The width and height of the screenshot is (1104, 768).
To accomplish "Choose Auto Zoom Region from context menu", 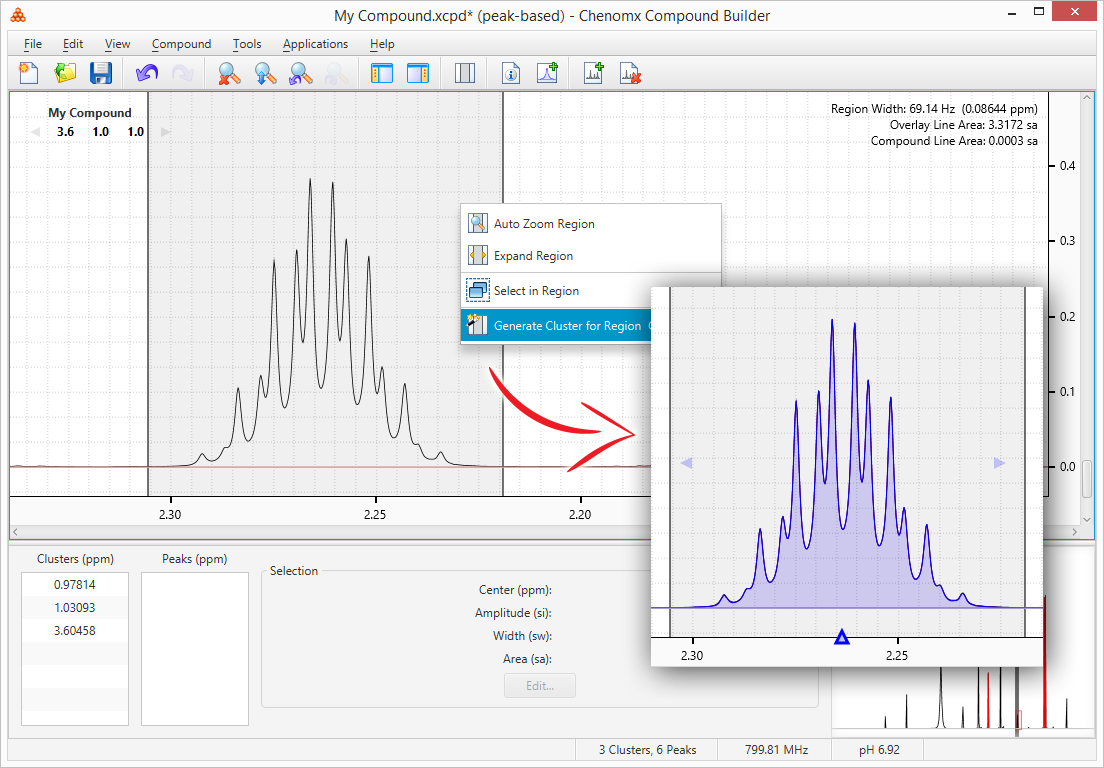I will (x=591, y=224).
